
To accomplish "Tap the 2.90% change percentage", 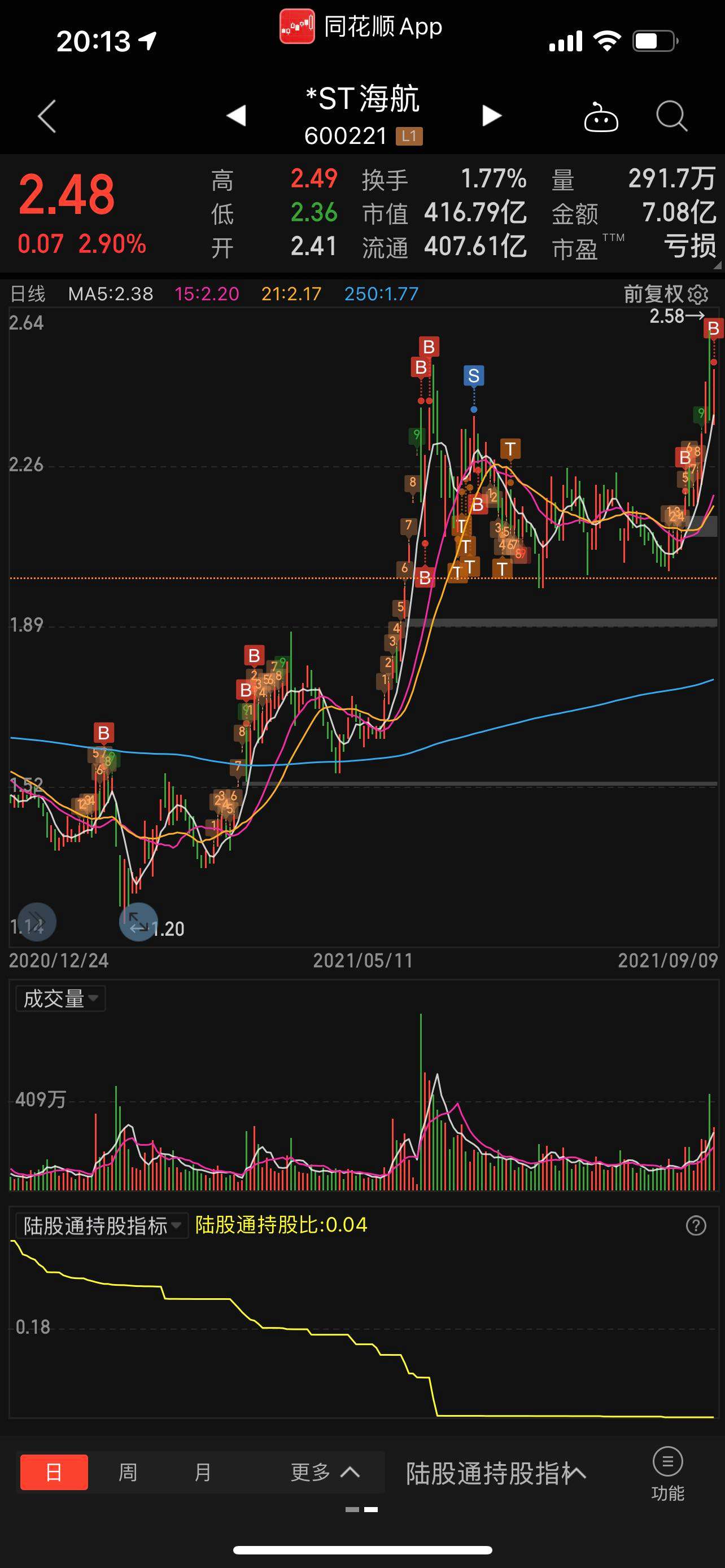I will click(112, 244).
